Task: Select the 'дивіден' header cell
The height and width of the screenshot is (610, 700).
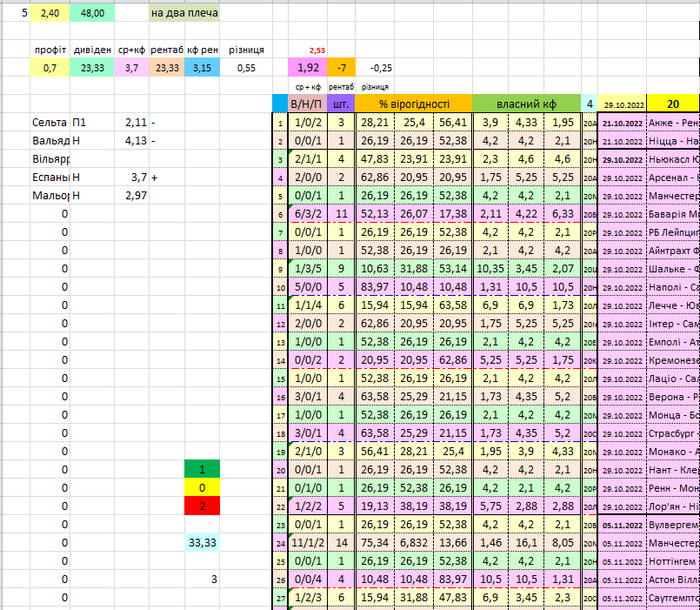Action: [92, 50]
